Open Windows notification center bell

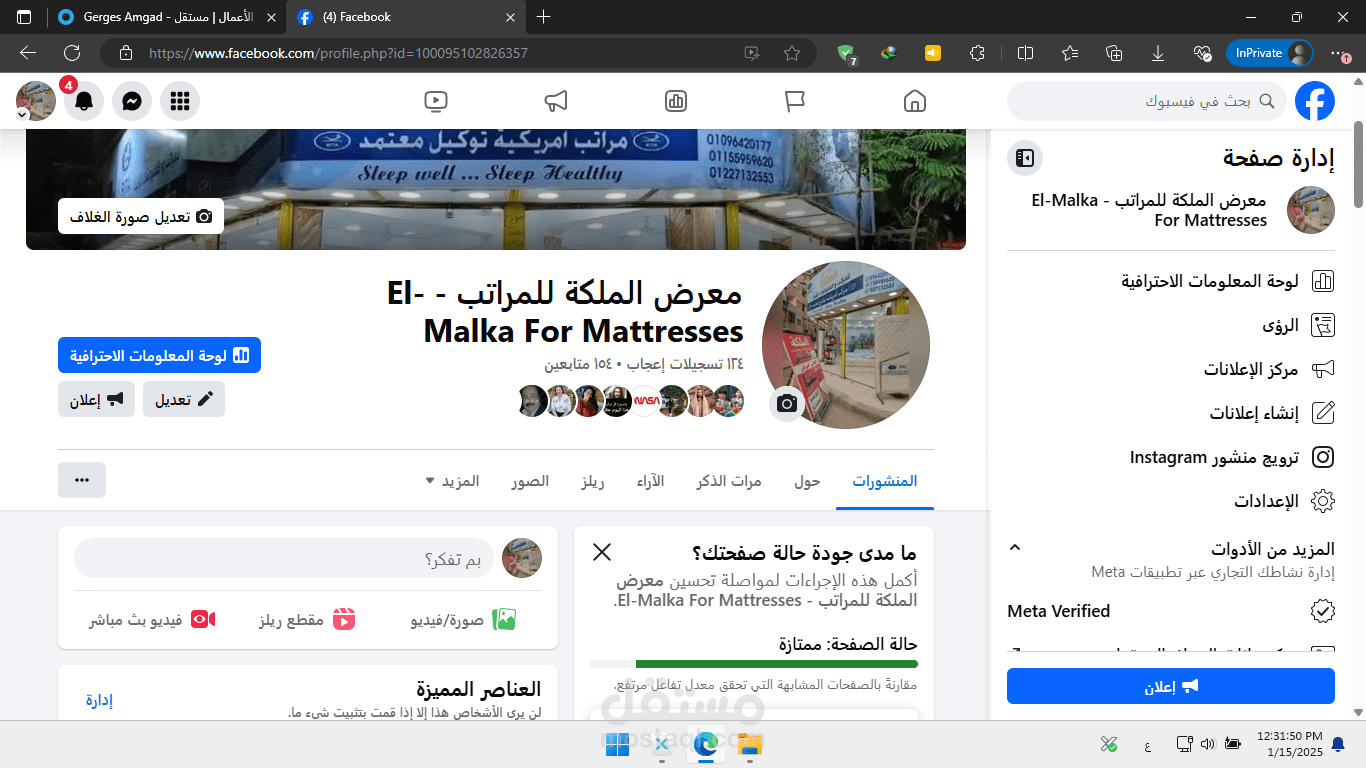(x=1338, y=743)
